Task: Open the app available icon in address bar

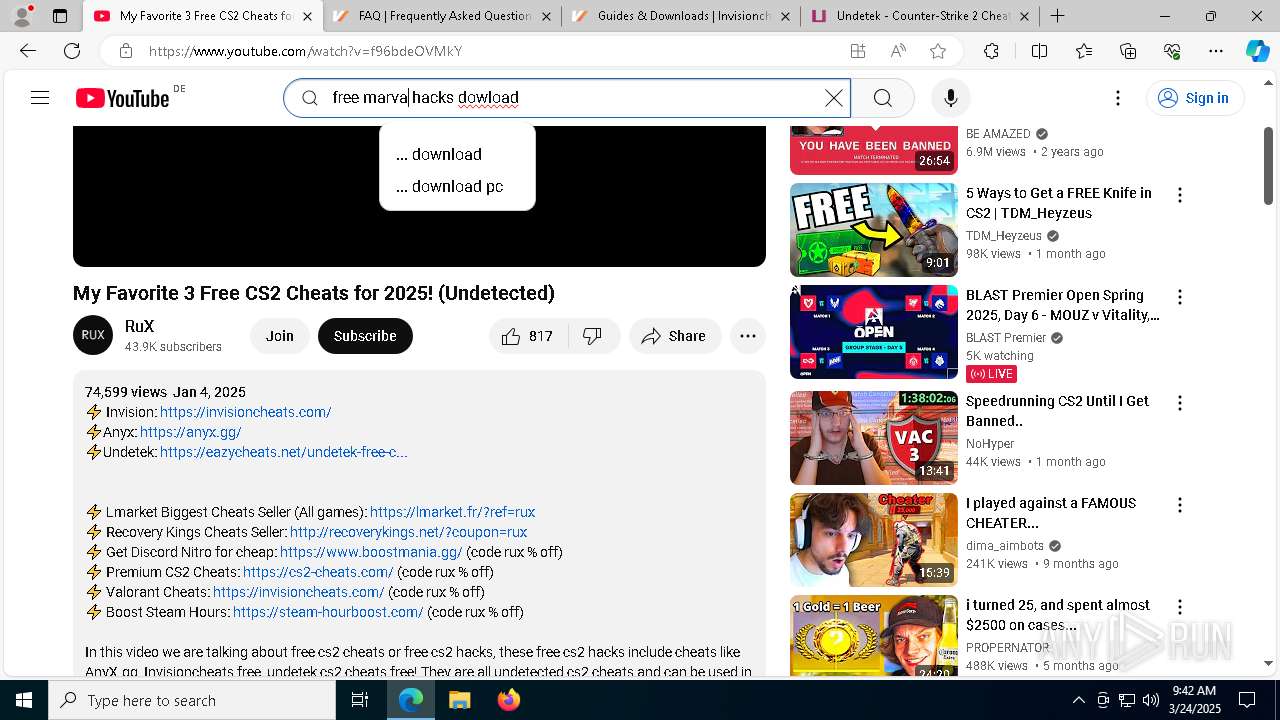Action: [858, 51]
